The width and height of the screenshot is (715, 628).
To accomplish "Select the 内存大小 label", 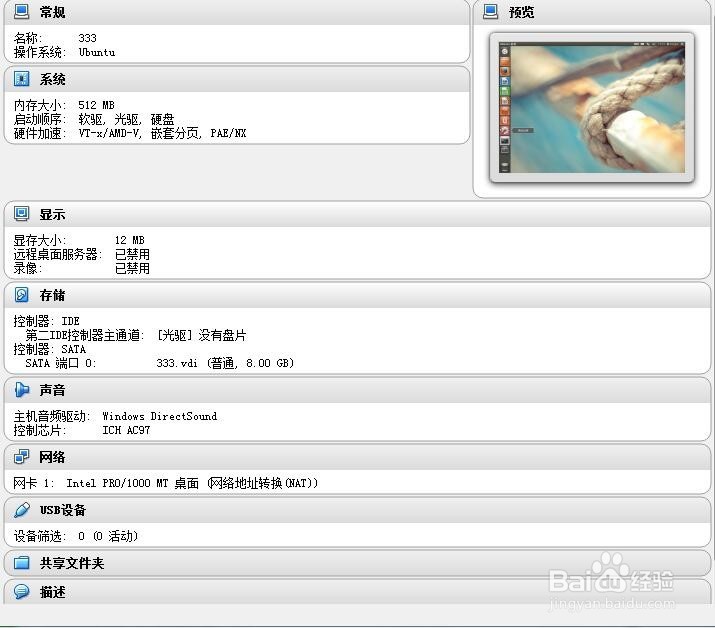I will (40, 105).
